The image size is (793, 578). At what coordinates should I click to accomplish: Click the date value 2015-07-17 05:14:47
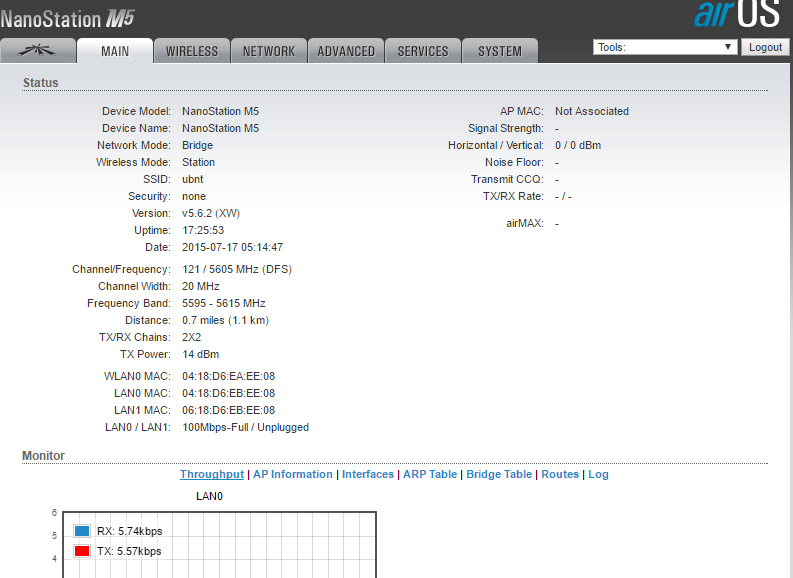click(x=233, y=247)
